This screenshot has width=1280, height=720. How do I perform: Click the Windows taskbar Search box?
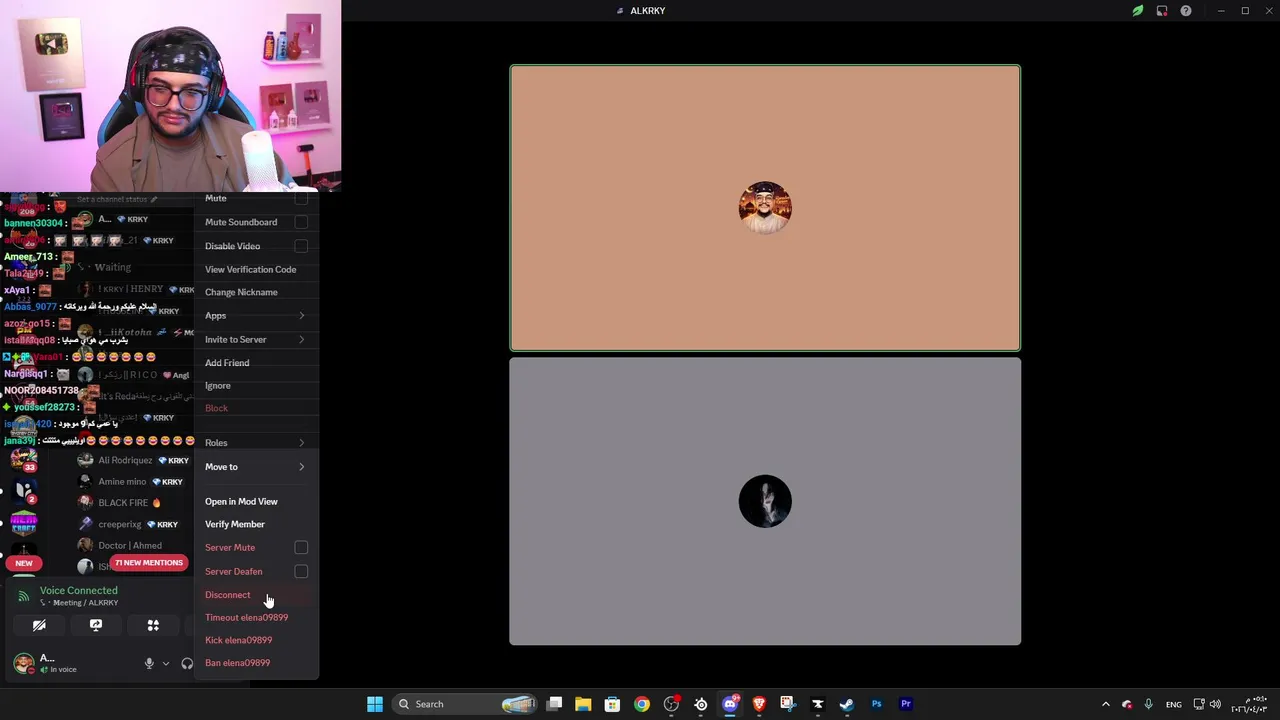point(466,704)
